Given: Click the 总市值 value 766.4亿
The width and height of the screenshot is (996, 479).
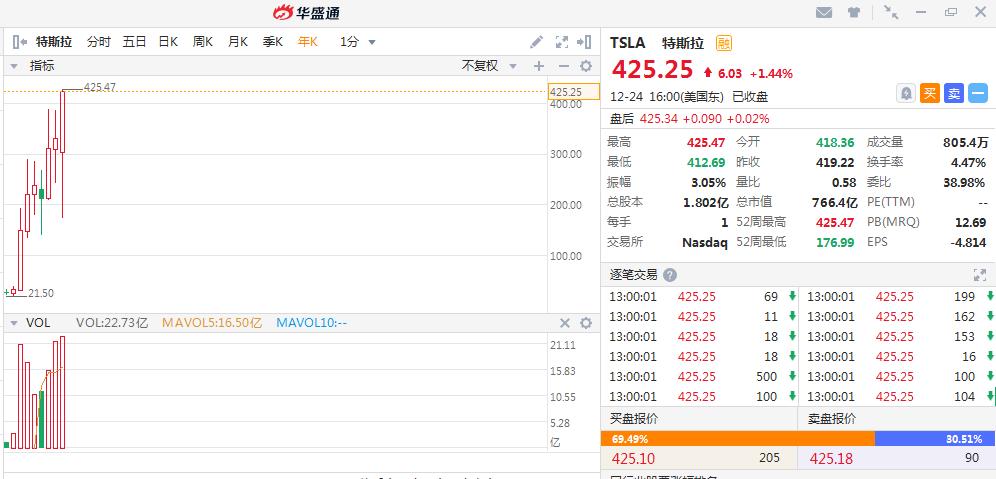Looking at the screenshot, I should tap(833, 203).
